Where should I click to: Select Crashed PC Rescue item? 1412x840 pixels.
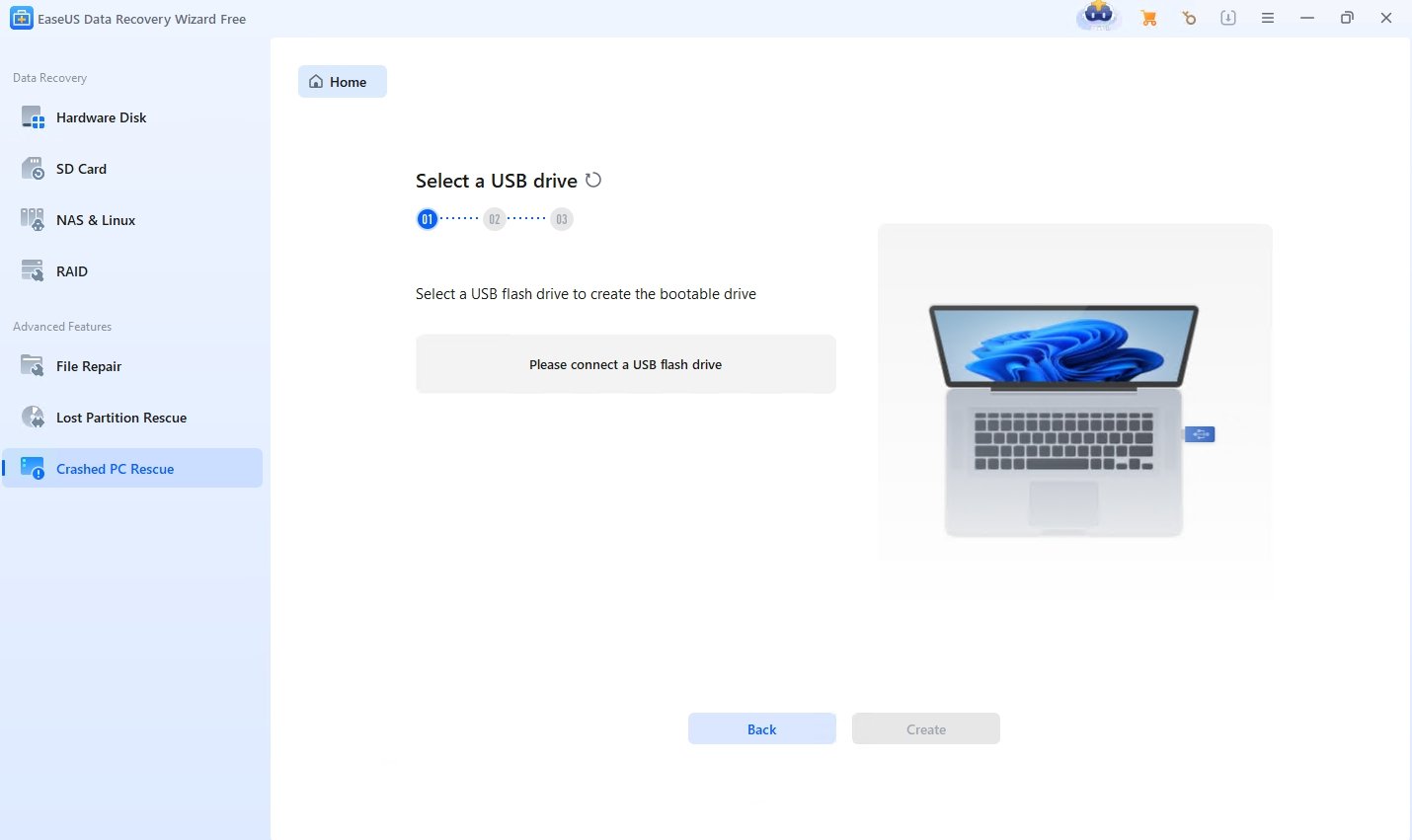point(115,469)
